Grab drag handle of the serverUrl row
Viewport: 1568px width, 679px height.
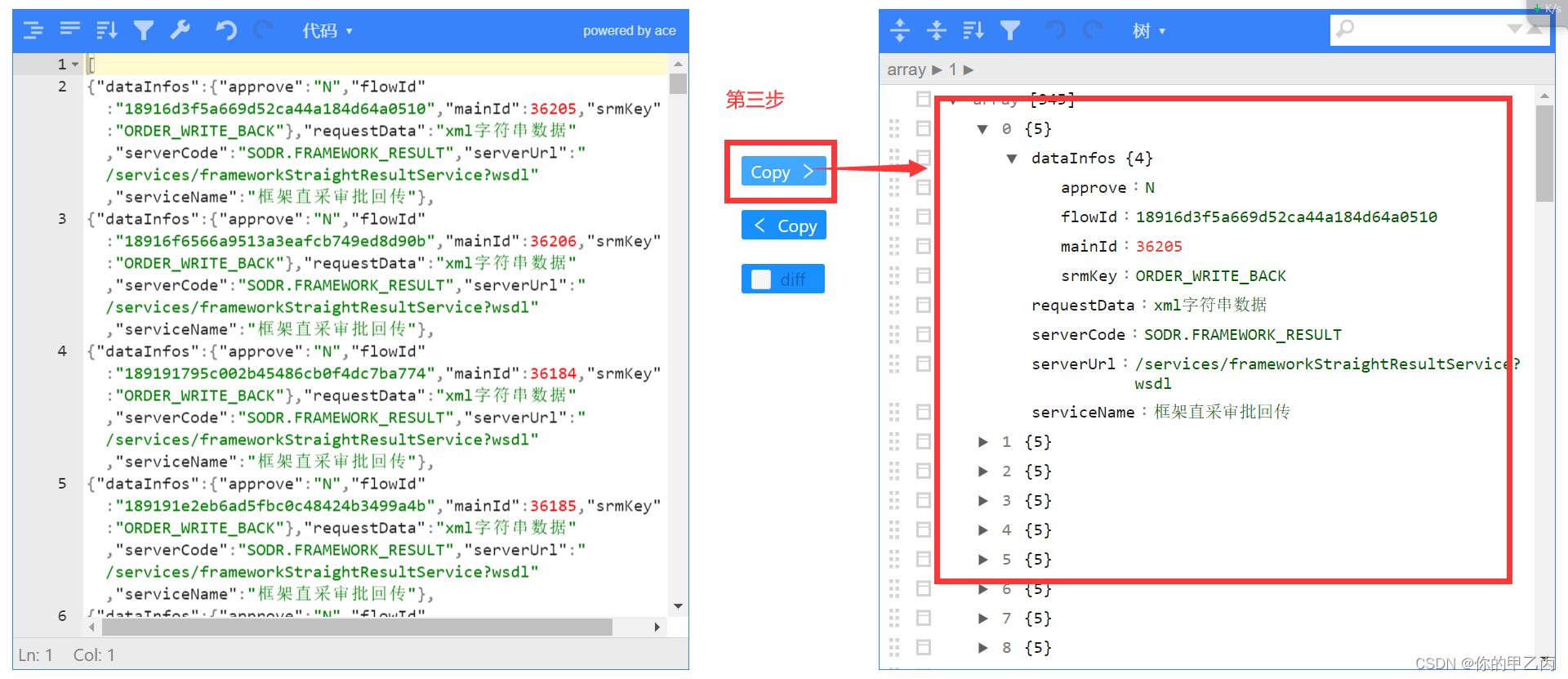894,364
